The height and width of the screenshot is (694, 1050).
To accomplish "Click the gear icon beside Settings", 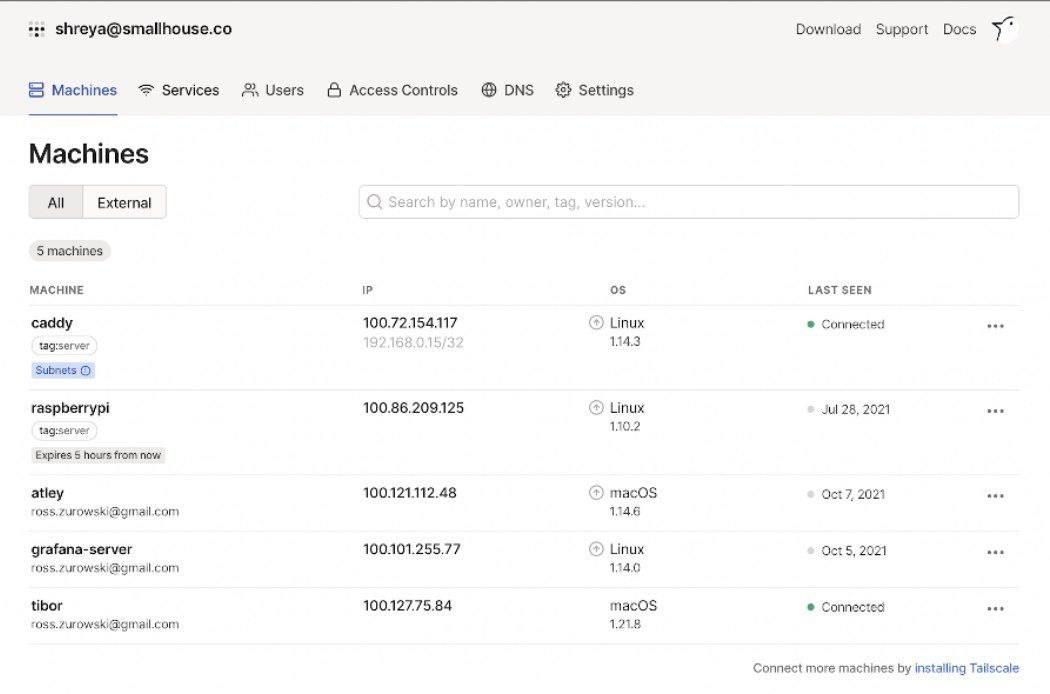I will pyautogui.click(x=561, y=90).
